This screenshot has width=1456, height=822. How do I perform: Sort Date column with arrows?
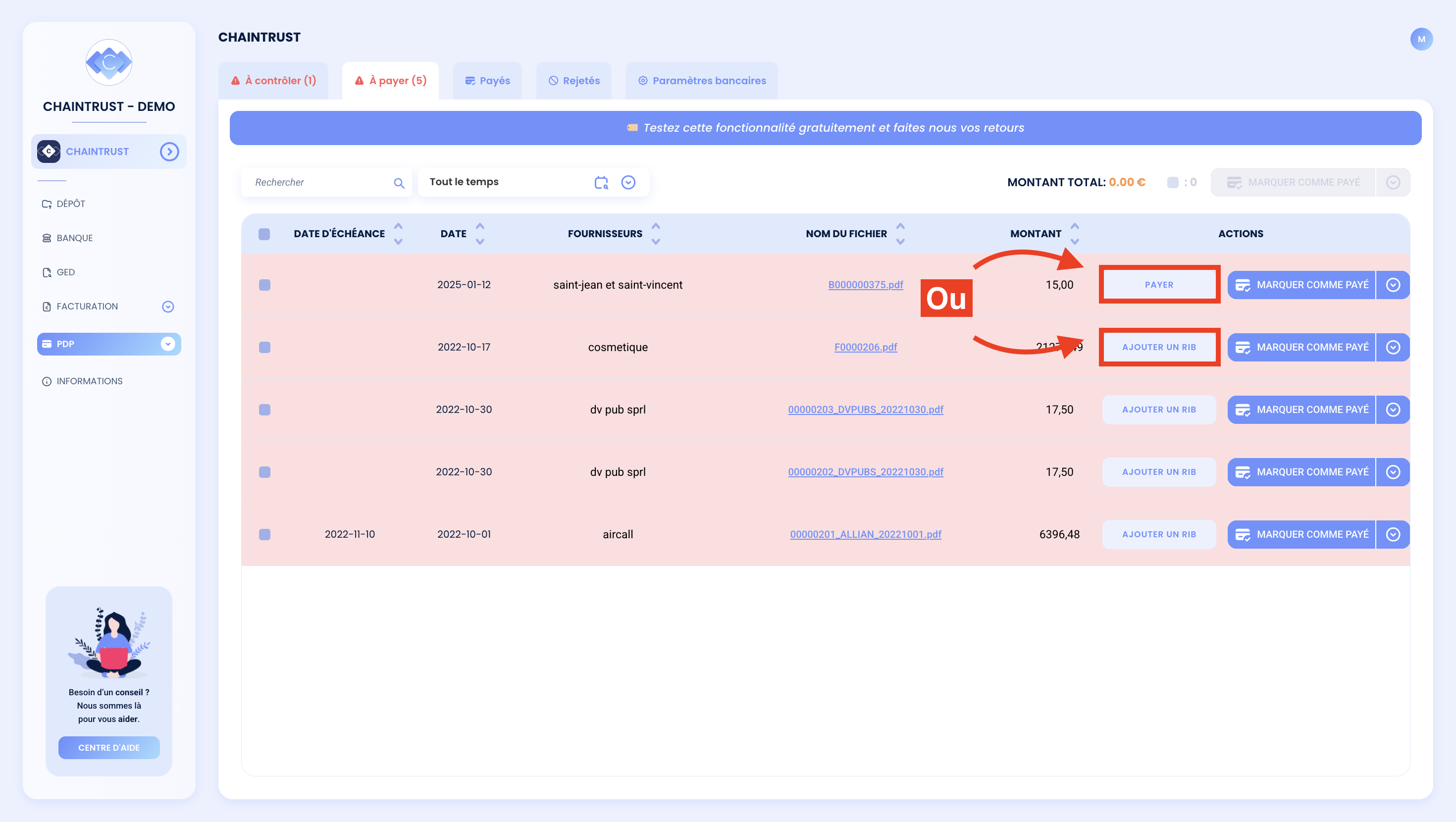click(480, 234)
